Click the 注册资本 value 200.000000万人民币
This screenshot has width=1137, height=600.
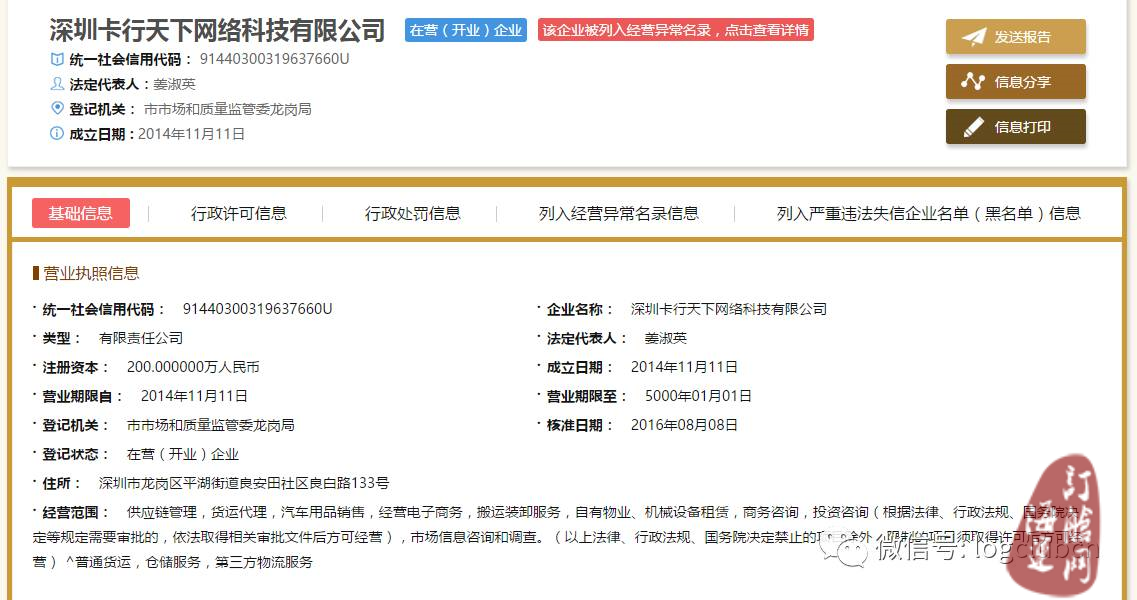[193, 367]
